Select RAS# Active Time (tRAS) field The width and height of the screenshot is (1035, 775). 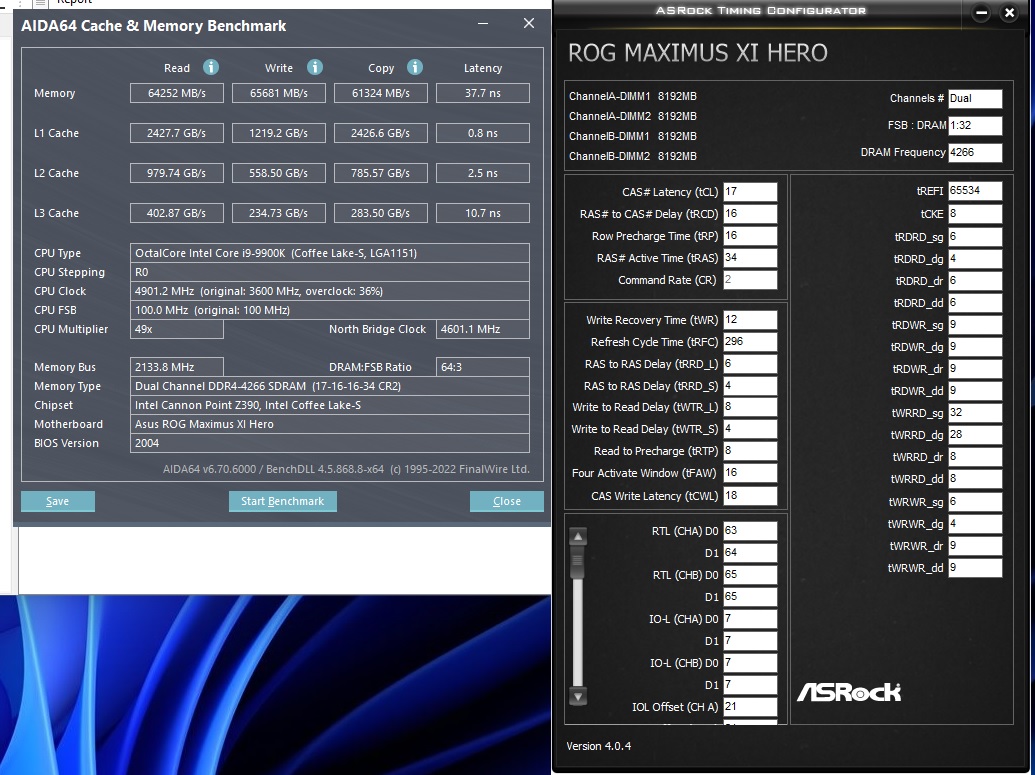pyautogui.click(x=750, y=258)
